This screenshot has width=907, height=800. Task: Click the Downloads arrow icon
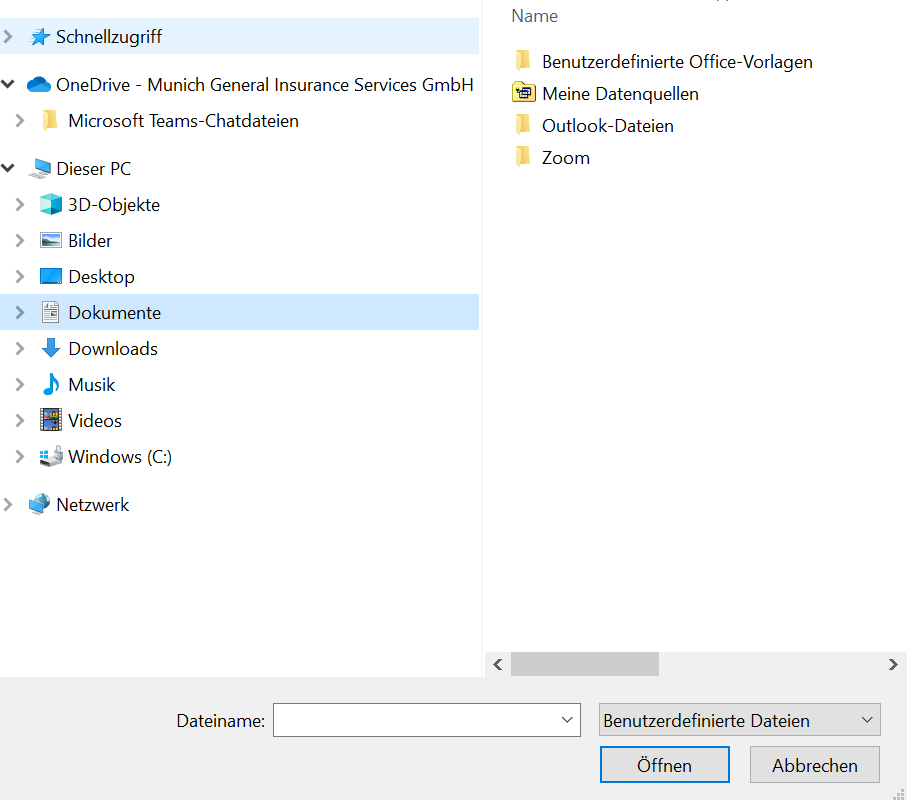point(50,348)
